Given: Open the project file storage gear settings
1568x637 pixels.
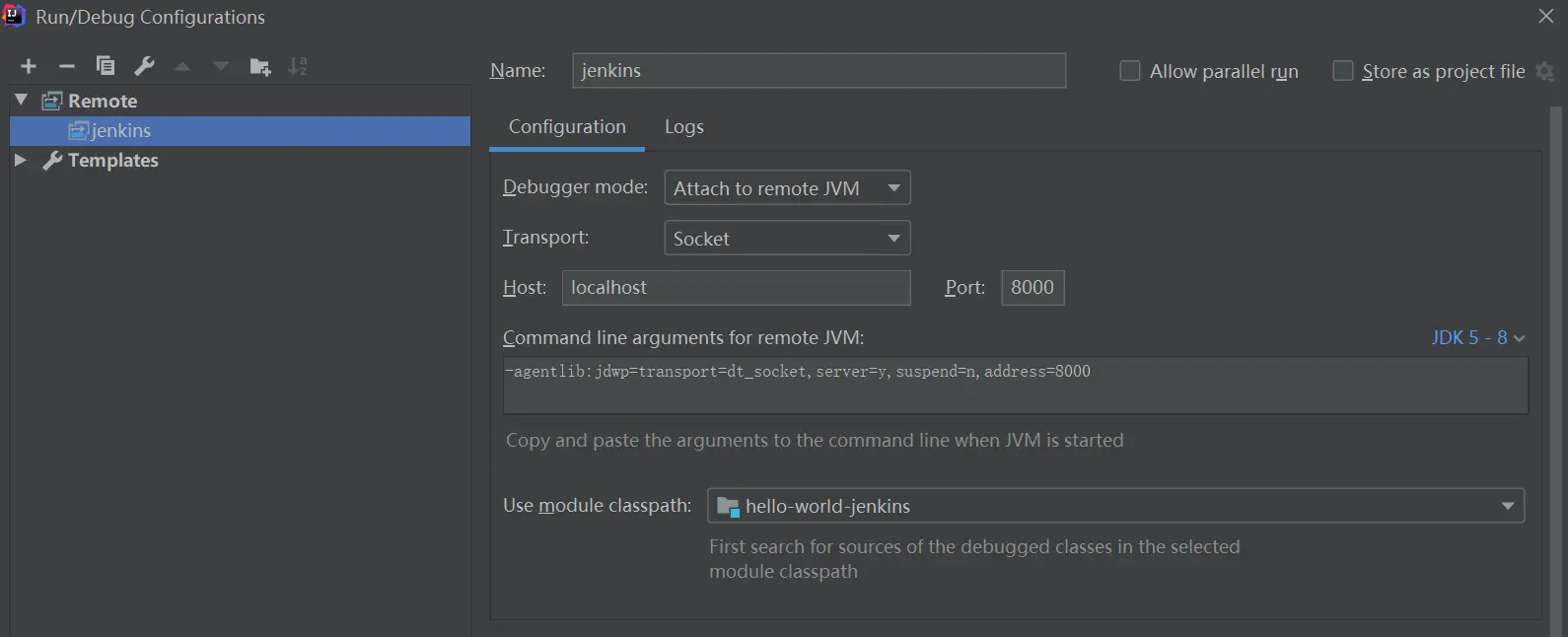Looking at the screenshot, I should coord(1545,71).
